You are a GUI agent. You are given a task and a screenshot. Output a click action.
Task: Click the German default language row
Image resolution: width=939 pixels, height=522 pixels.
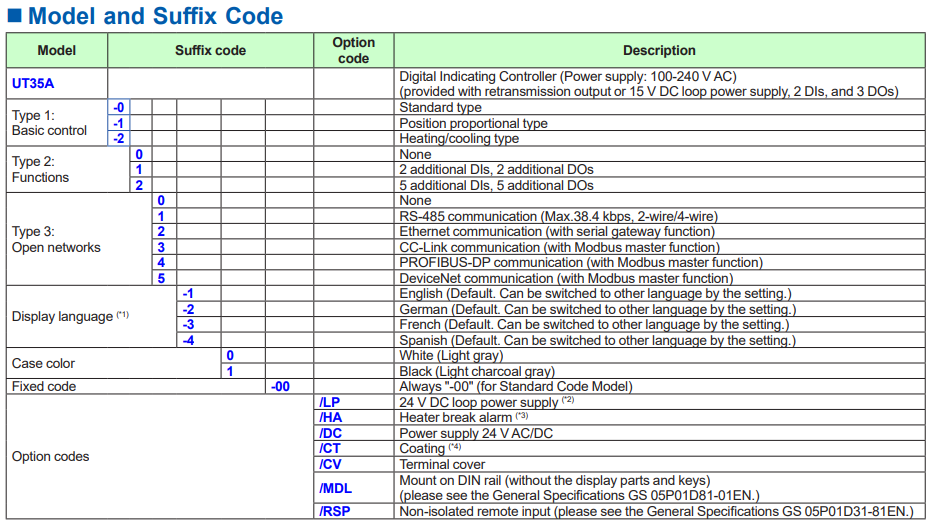598,309
